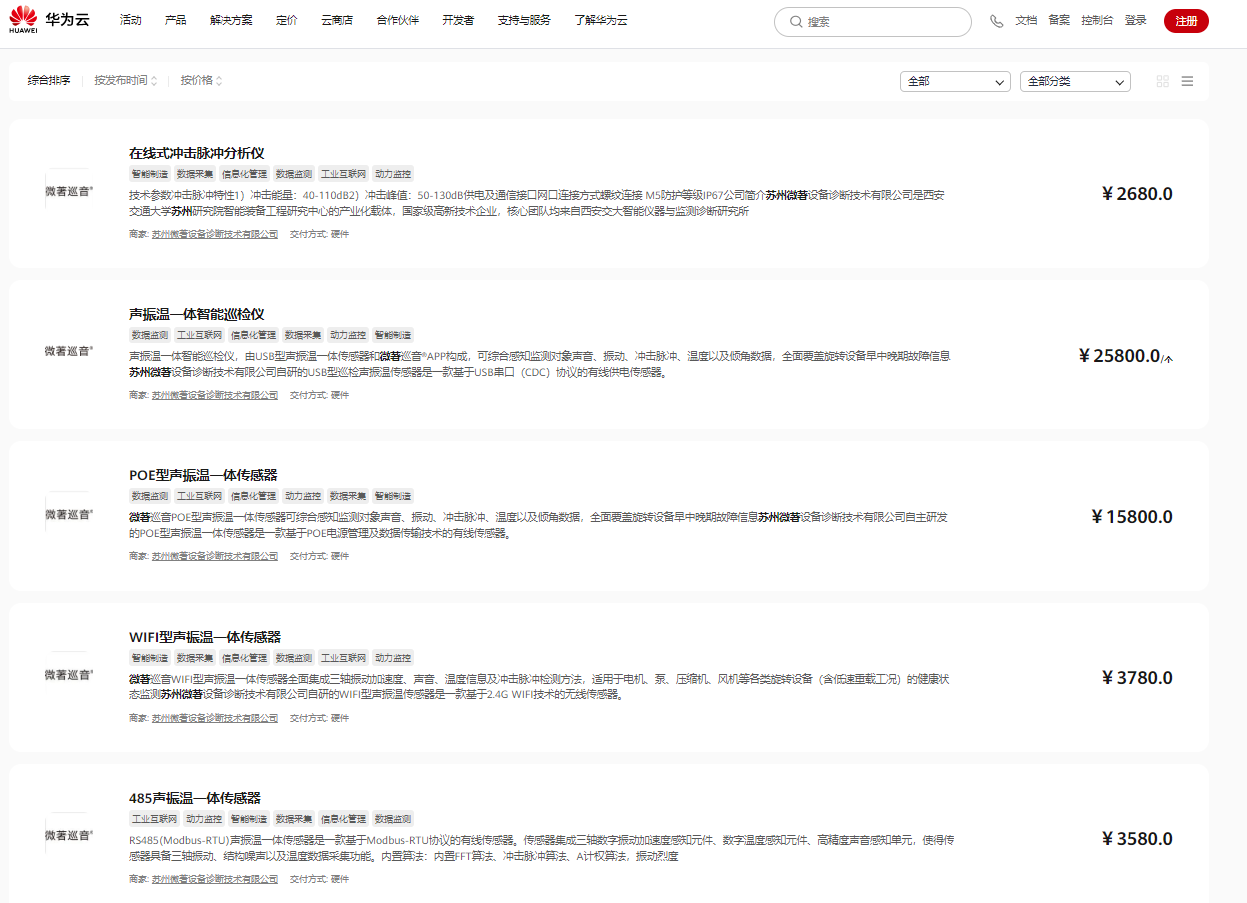Click the merchant link under POE型声振温一体传感器
This screenshot has height=903, width=1247.
coord(215,556)
